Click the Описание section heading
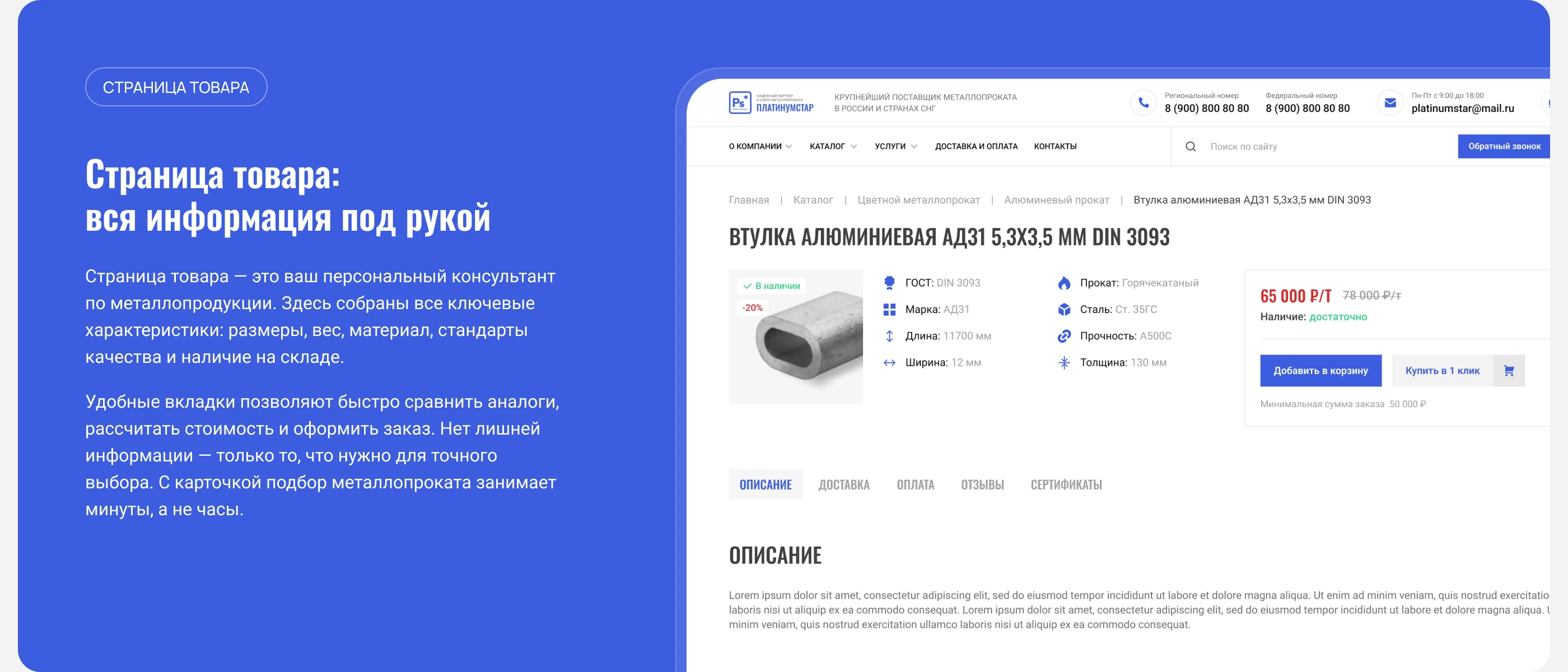The width and height of the screenshot is (1568, 672). [775, 555]
